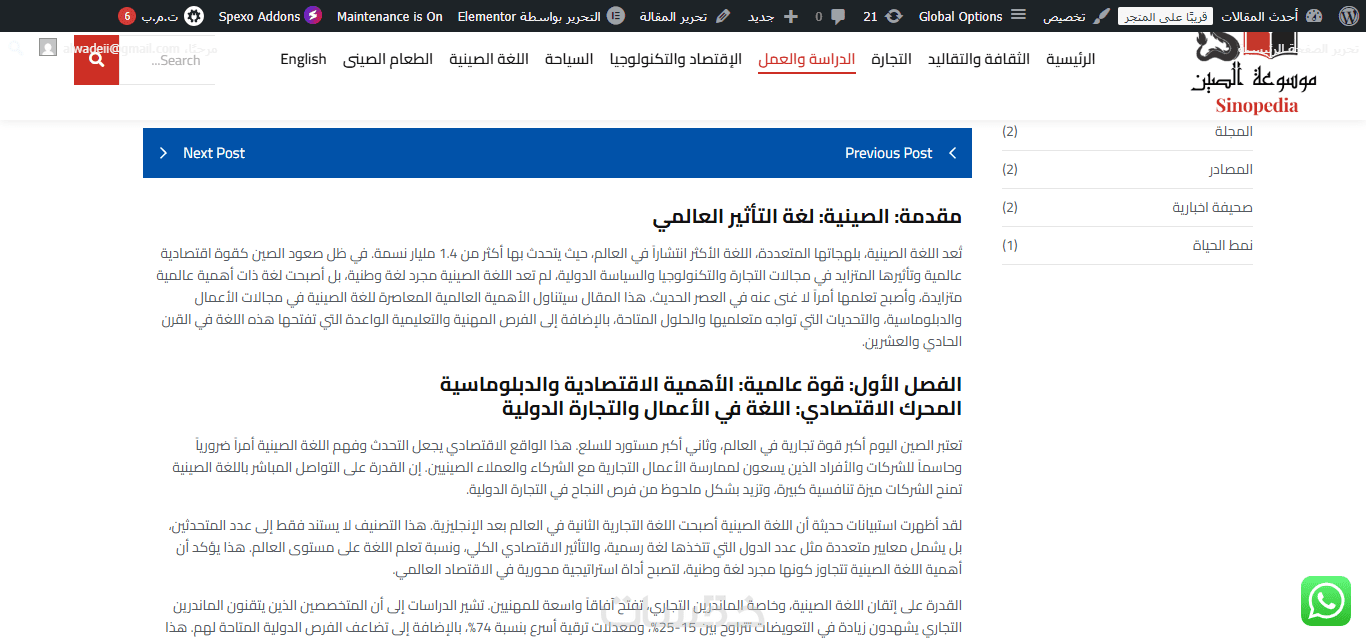
Task: Click the gear icon in admin bar
Action: (x=194, y=16)
